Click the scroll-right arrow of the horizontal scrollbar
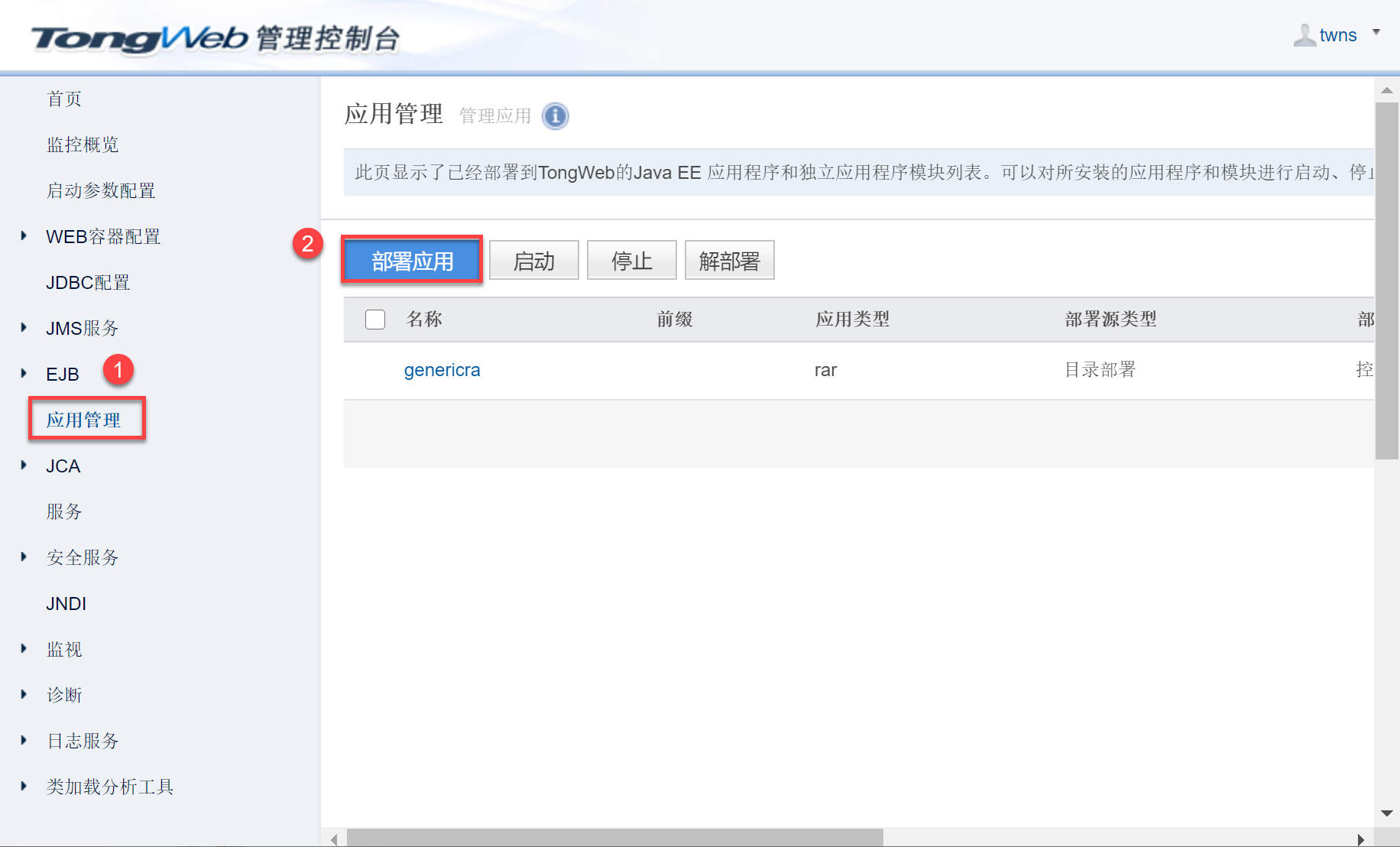1400x847 pixels. (x=1360, y=839)
